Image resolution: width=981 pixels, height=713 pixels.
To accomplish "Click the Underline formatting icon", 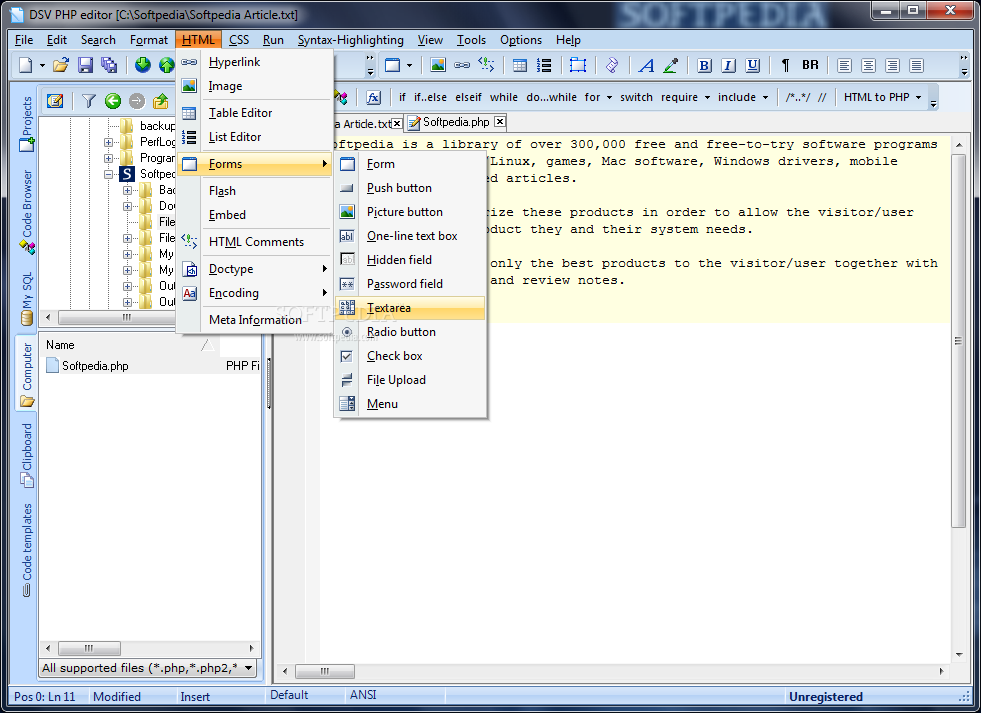I will click(753, 65).
